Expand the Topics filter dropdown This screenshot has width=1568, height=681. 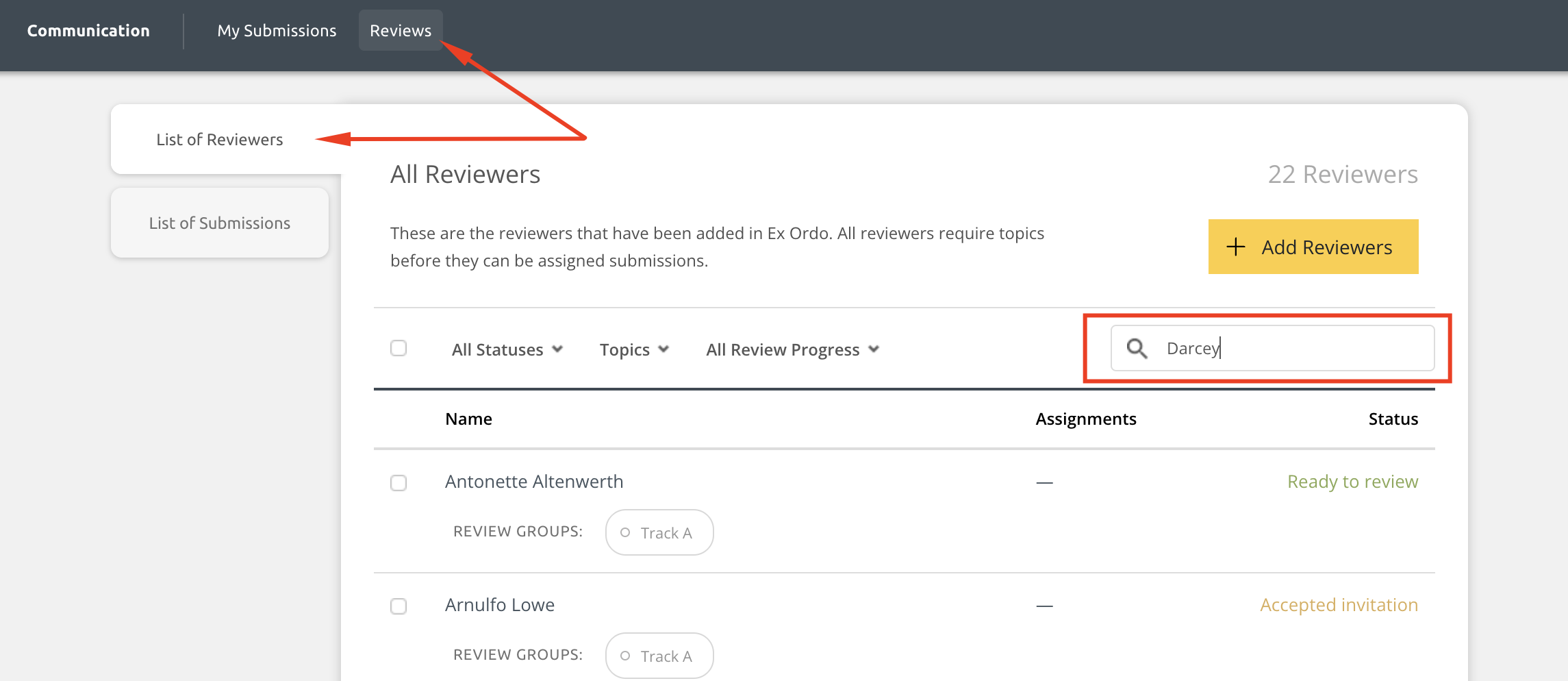click(633, 349)
